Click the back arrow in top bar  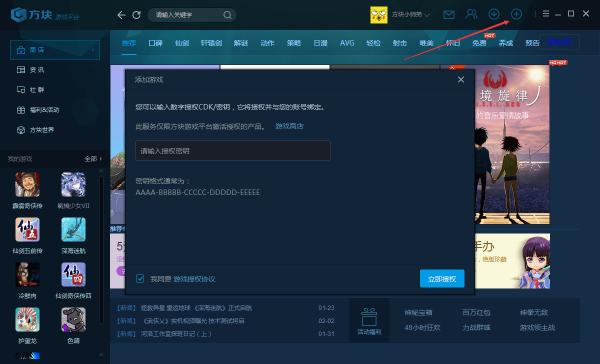[x=121, y=15]
